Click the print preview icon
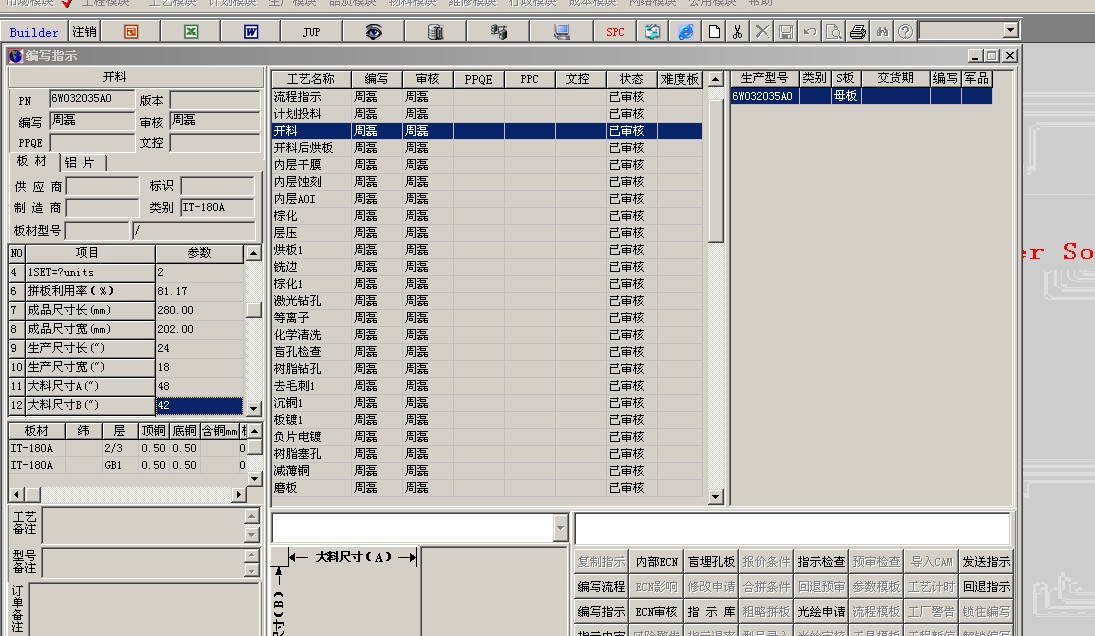 [x=833, y=32]
